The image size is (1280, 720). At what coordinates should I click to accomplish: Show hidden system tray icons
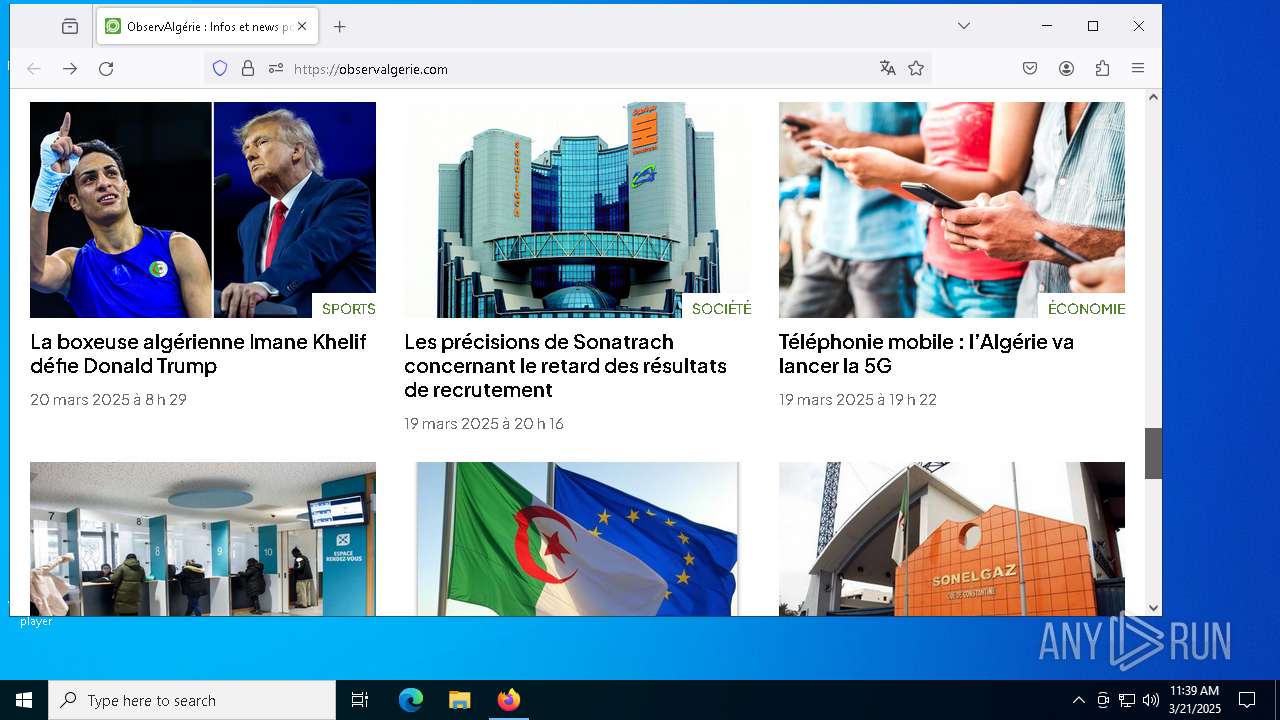click(x=1078, y=700)
